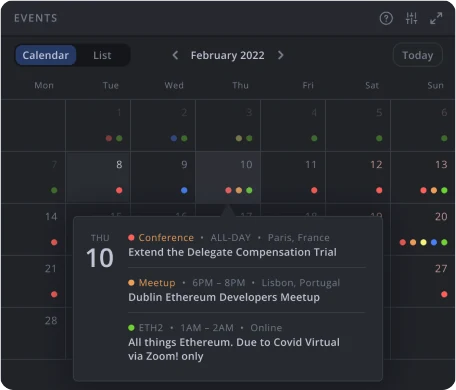Select day 6 in the calendar
This screenshot has width=456, height=390.
[423, 125]
